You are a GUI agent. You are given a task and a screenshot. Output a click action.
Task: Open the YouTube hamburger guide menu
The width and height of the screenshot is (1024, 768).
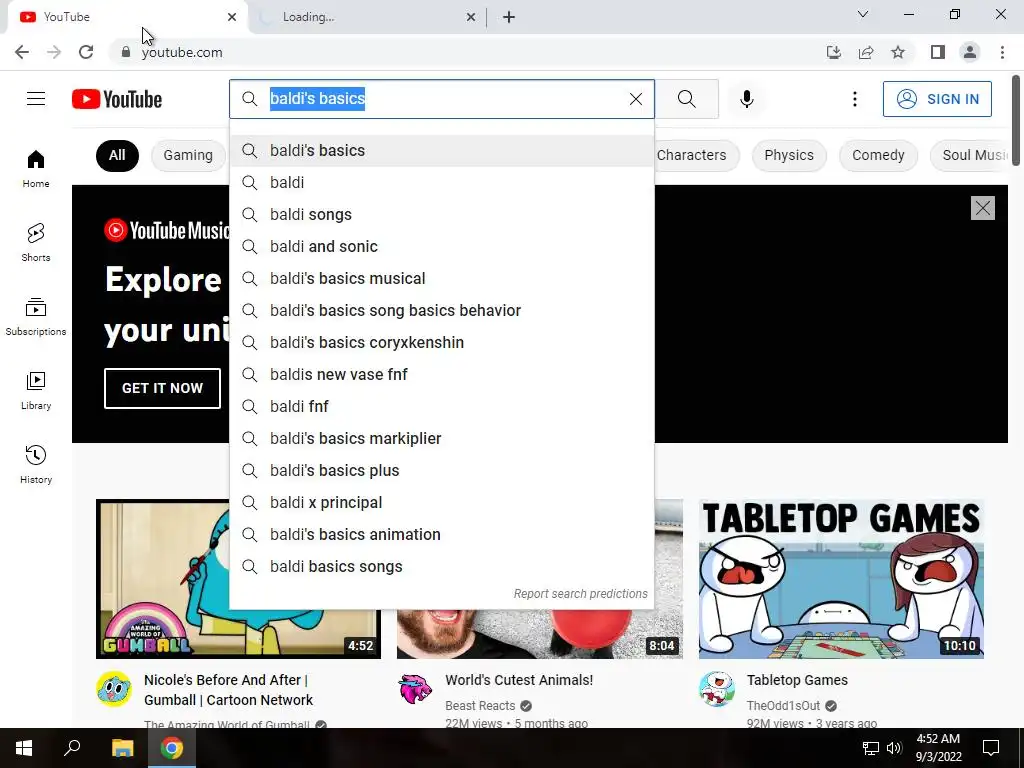(36, 99)
